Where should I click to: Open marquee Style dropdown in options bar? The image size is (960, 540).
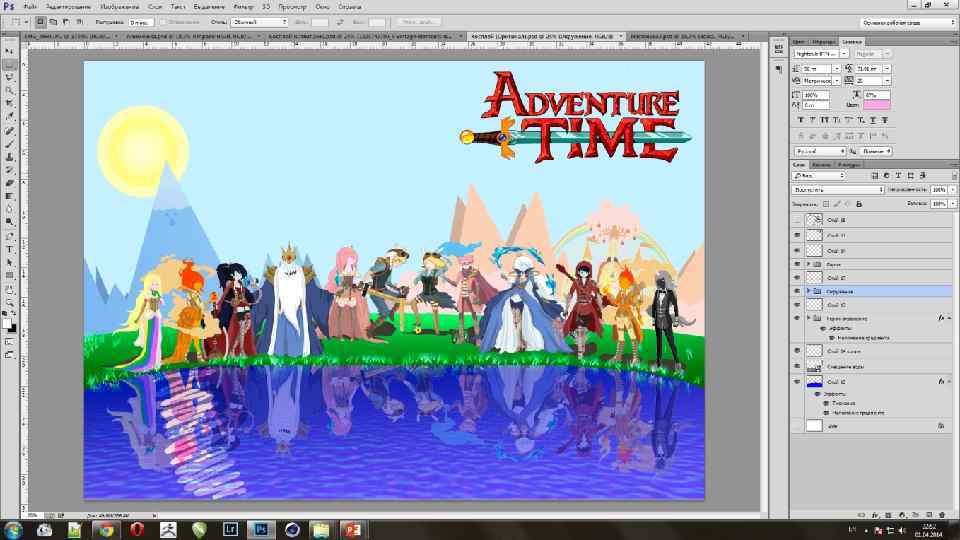point(259,22)
